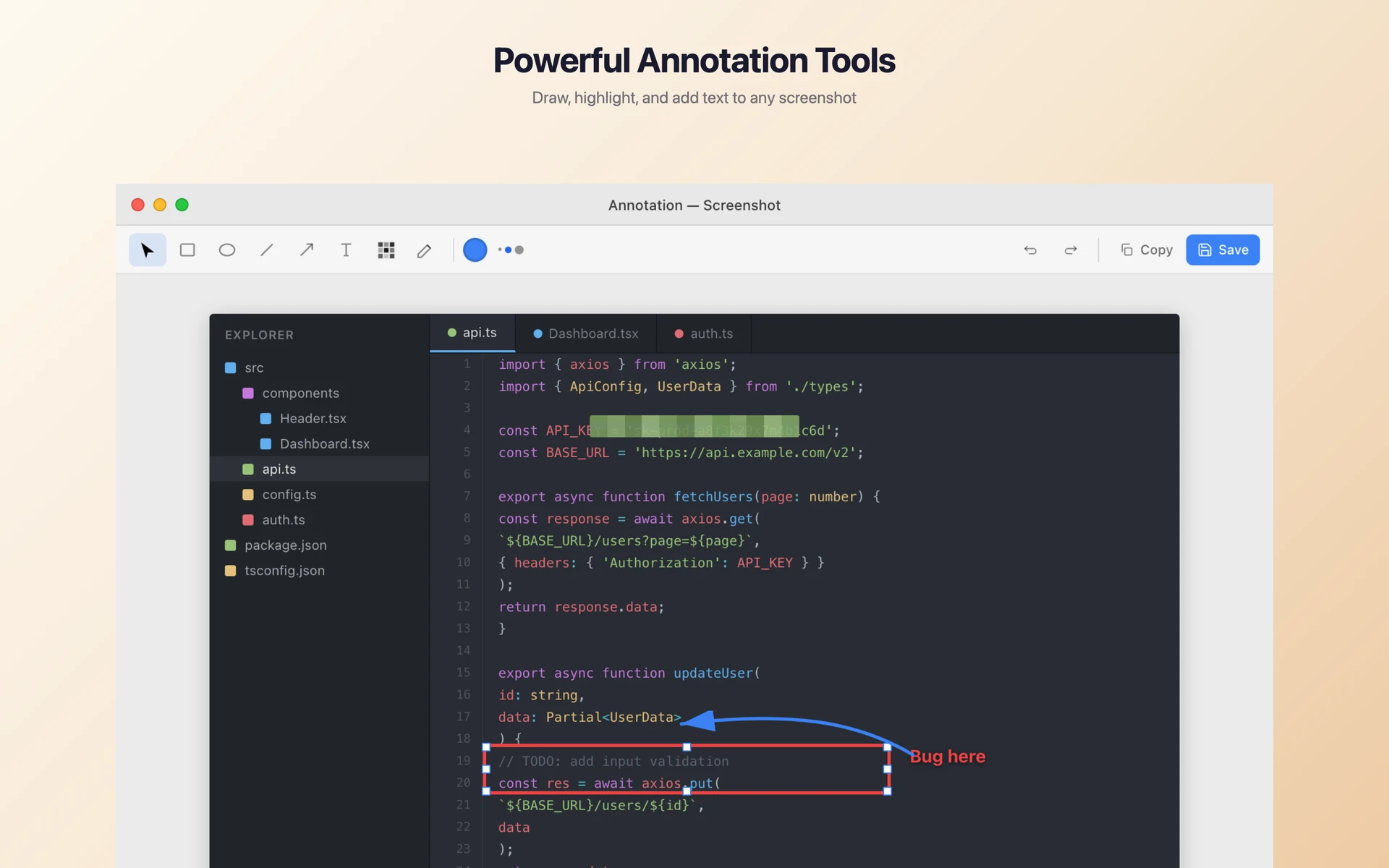Open package.json in the Explorer
The width and height of the screenshot is (1389, 868).
(x=319, y=545)
